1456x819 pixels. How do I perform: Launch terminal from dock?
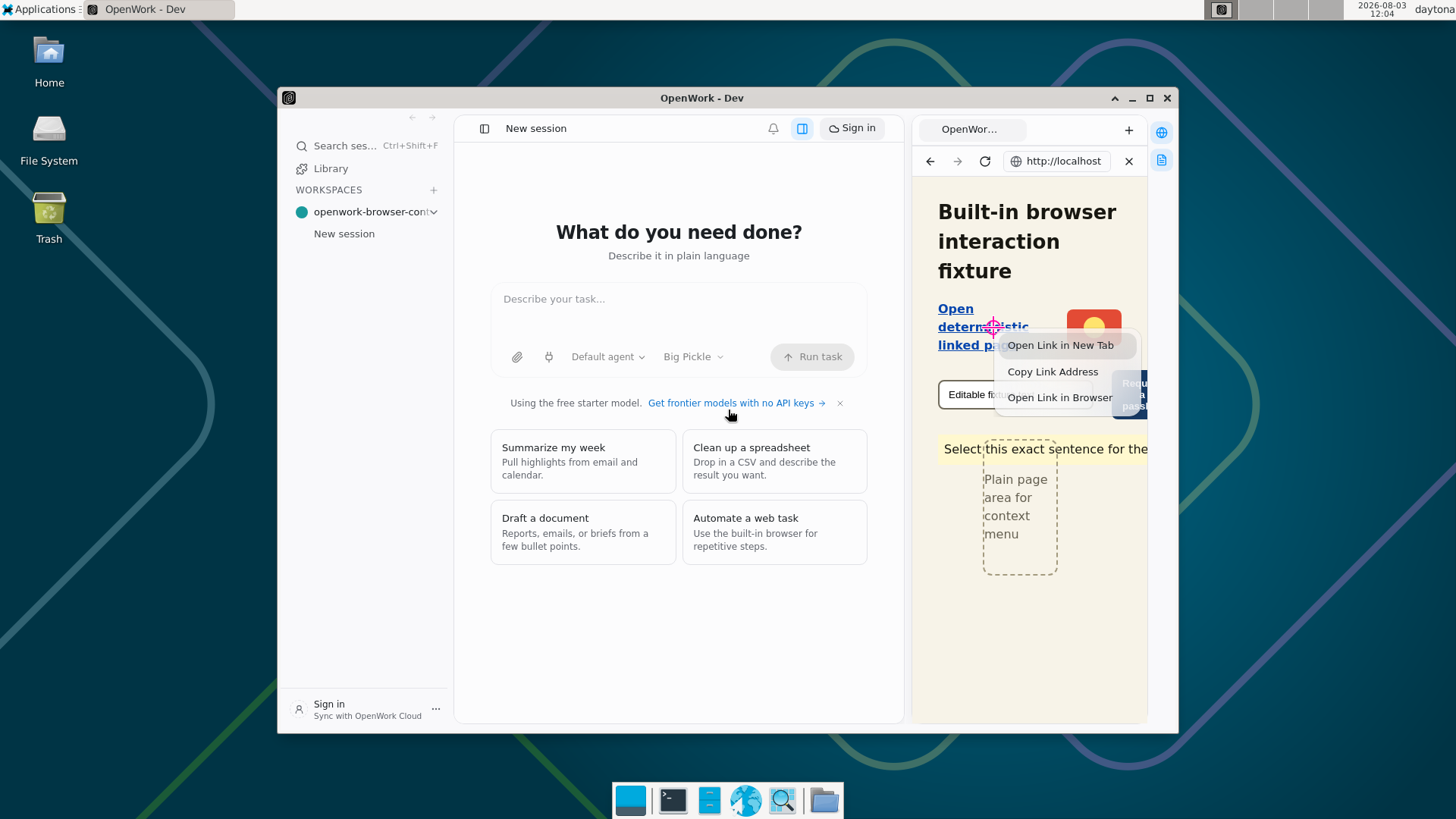673,801
